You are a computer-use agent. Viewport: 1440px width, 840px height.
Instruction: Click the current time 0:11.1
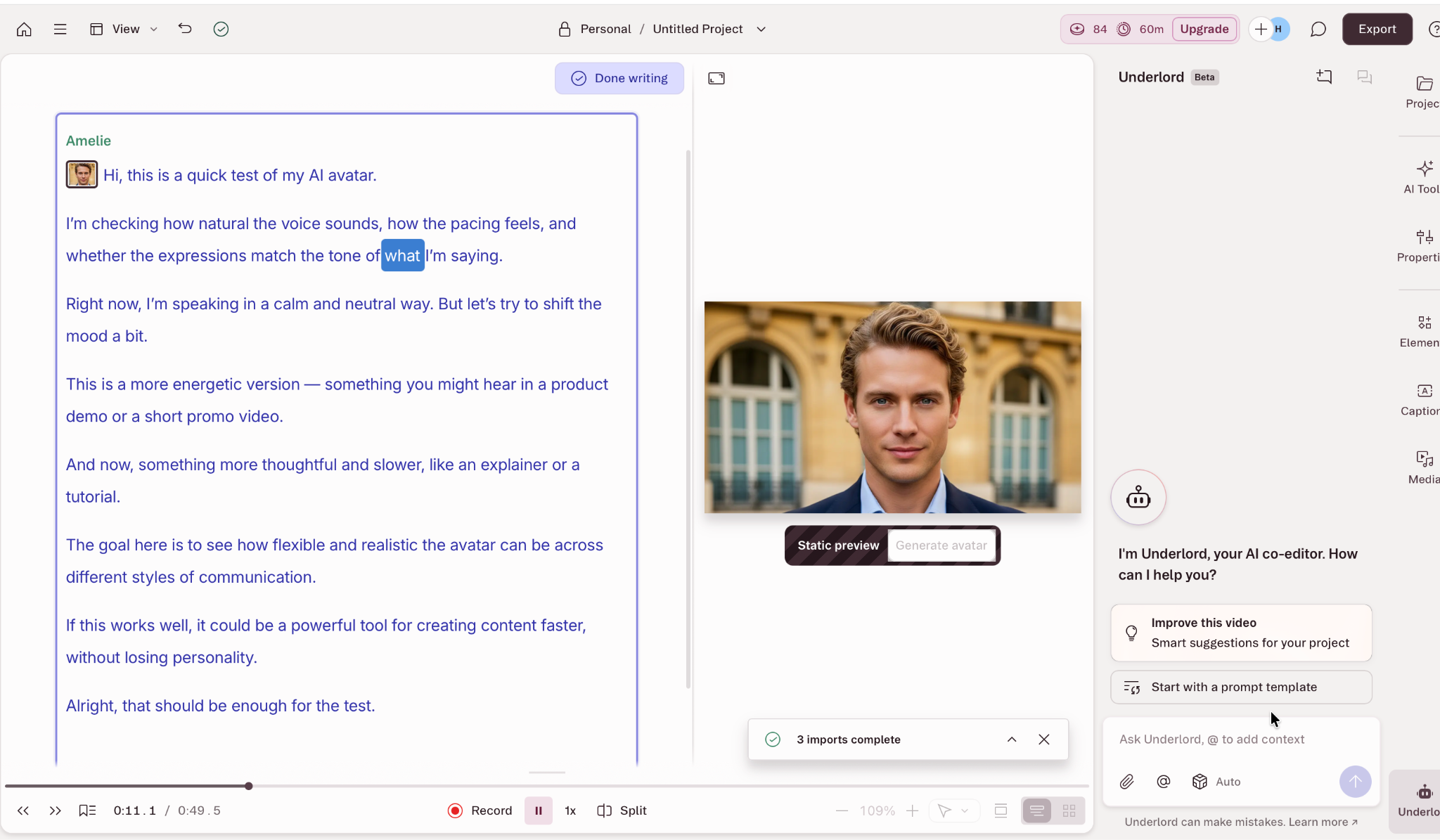click(134, 810)
